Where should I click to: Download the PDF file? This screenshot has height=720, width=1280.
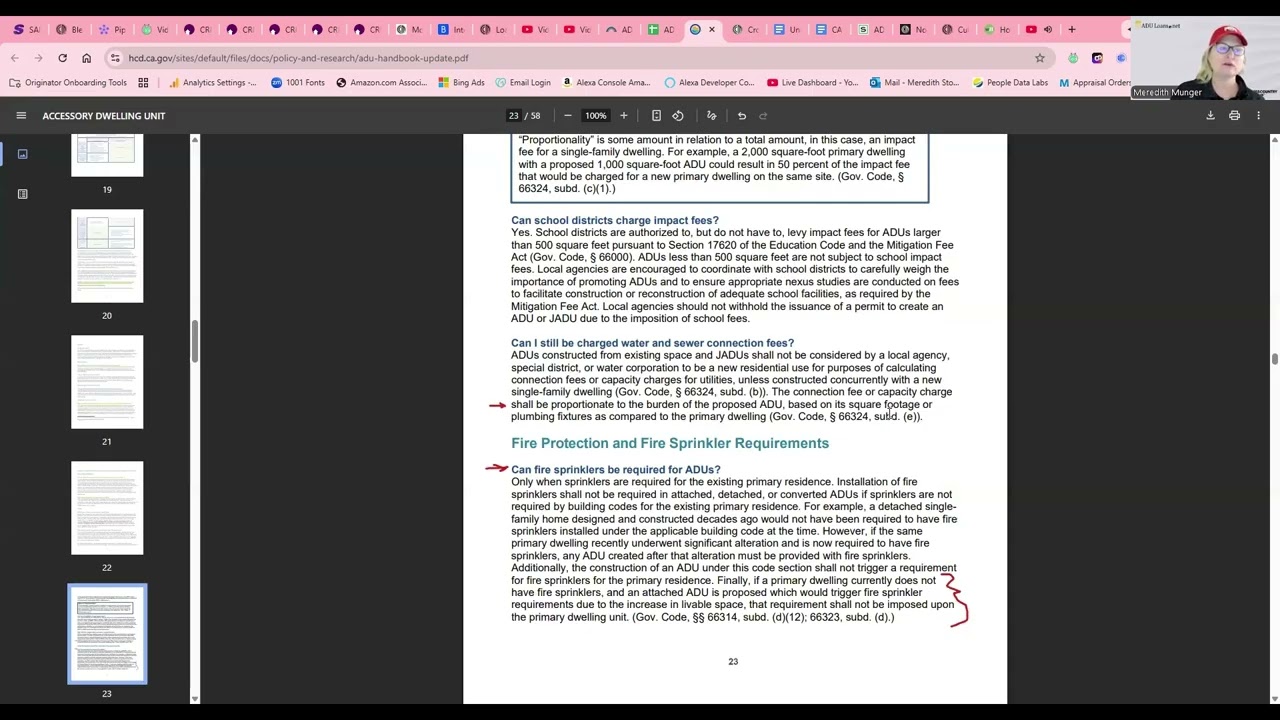(1210, 116)
